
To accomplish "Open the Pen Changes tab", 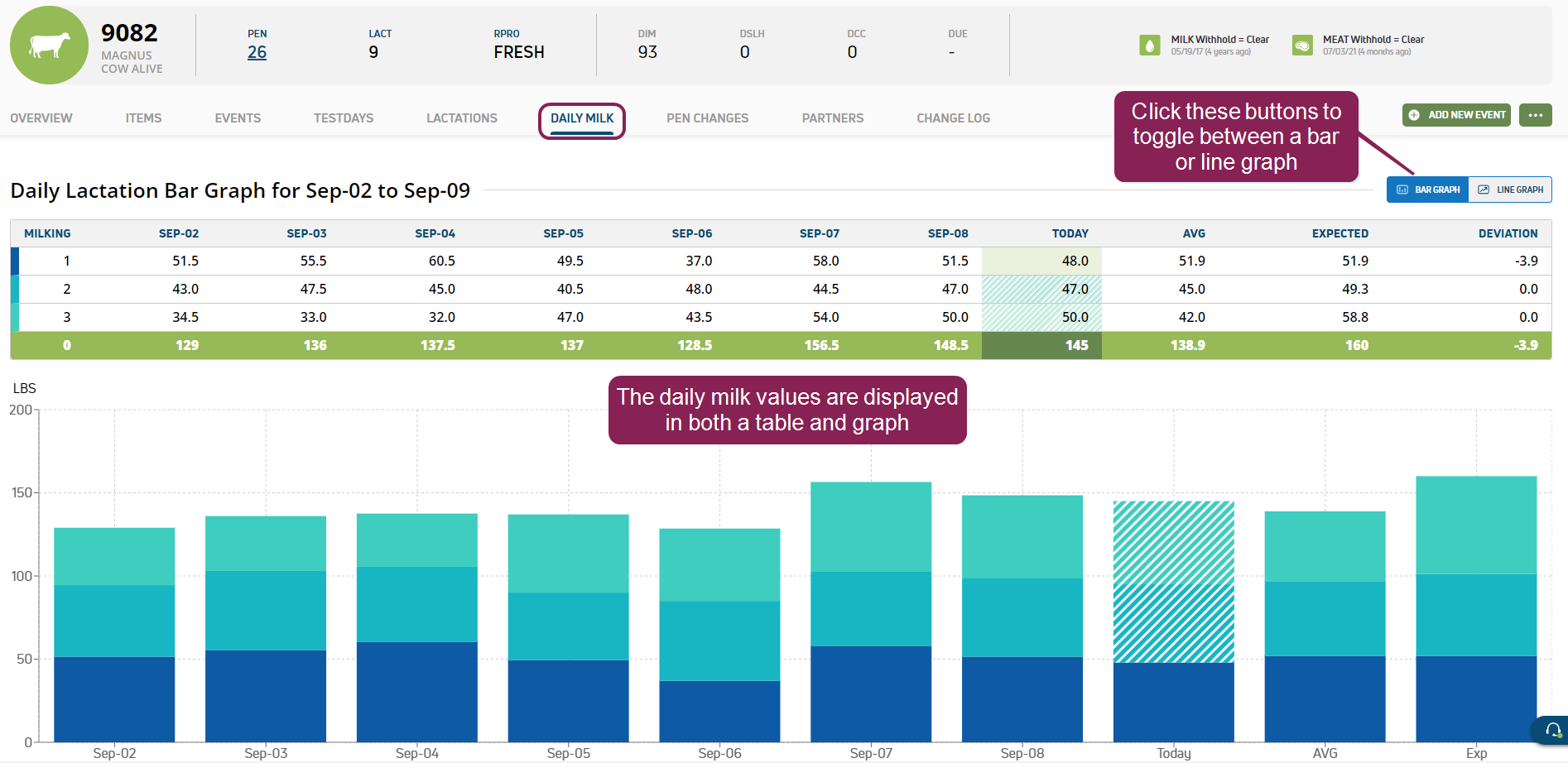I will (x=707, y=118).
